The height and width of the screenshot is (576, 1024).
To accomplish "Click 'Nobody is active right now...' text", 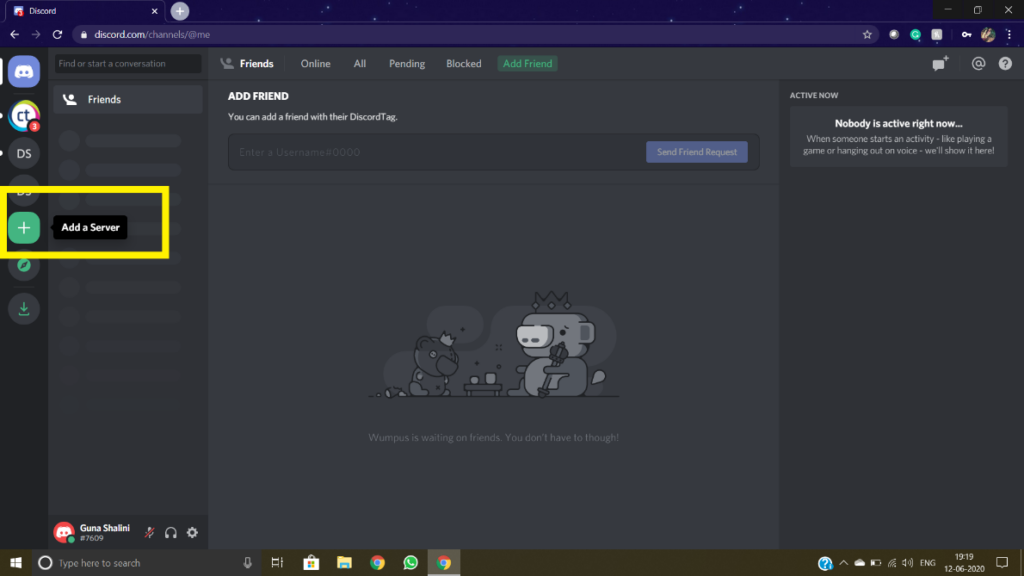I will tap(898, 123).
